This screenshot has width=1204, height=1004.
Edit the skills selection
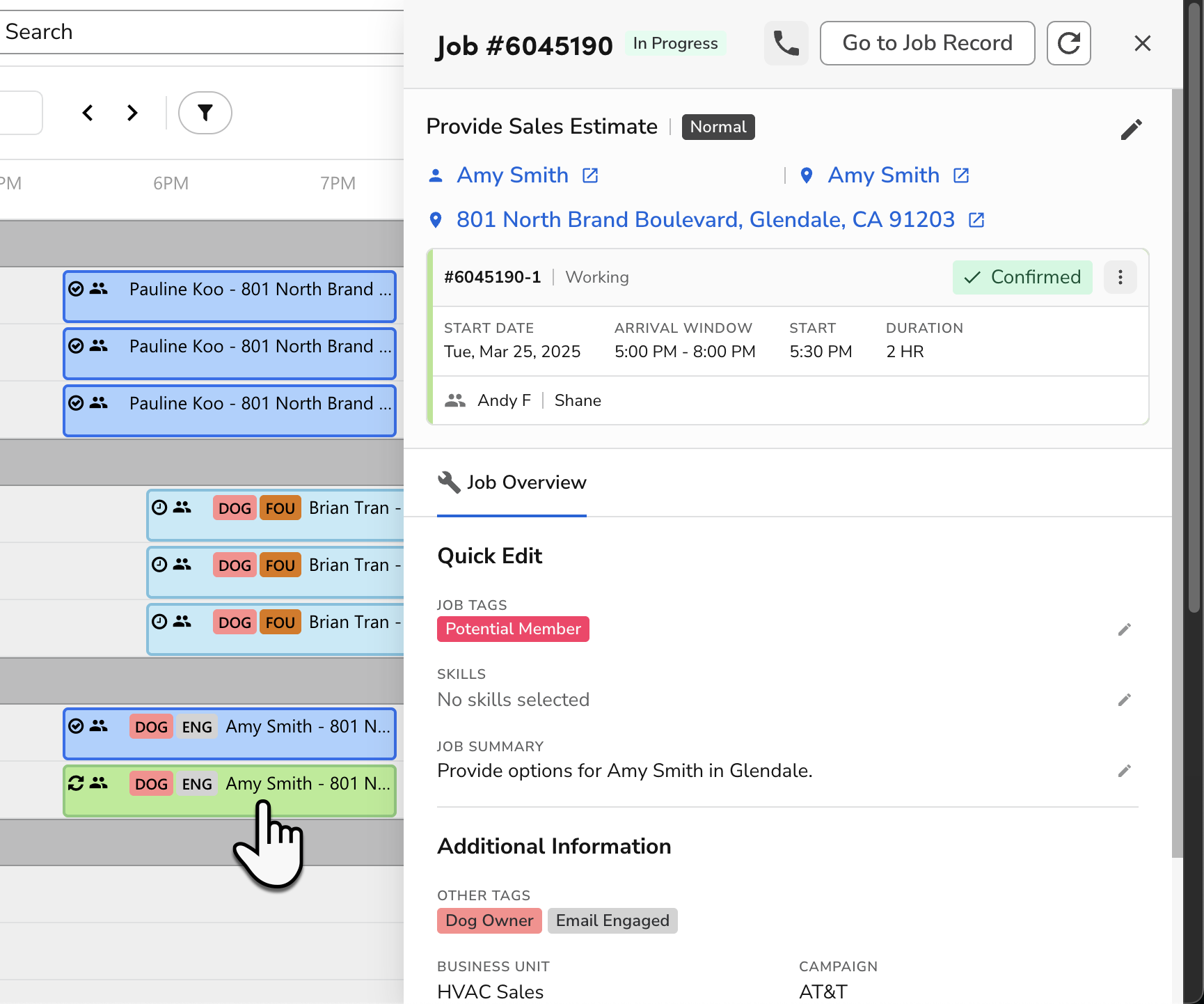pyautogui.click(x=1125, y=700)
